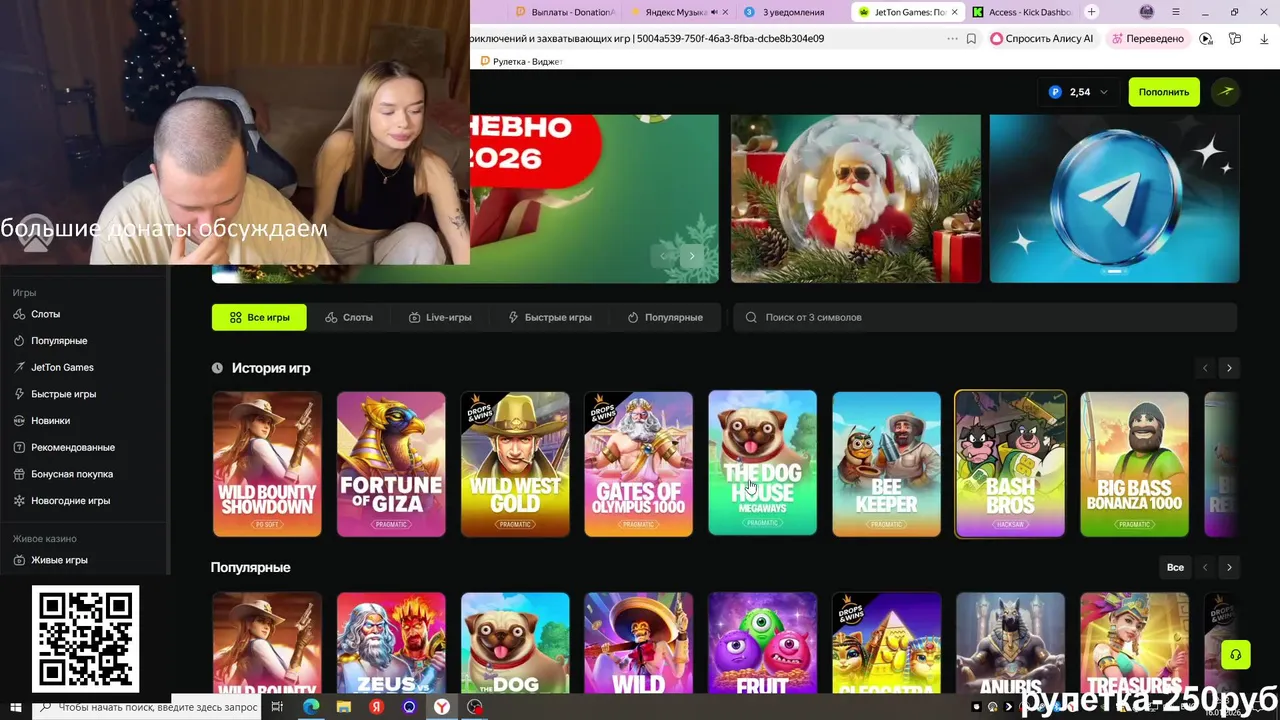The image size is (1280, 720).
Task: Click the Переведено translation button
Action: pos(1147,39)
